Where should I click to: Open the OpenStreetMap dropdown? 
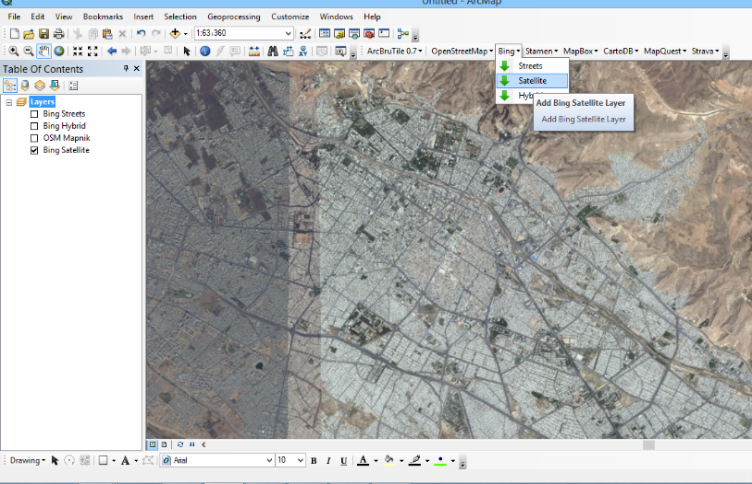click(462, 51)
